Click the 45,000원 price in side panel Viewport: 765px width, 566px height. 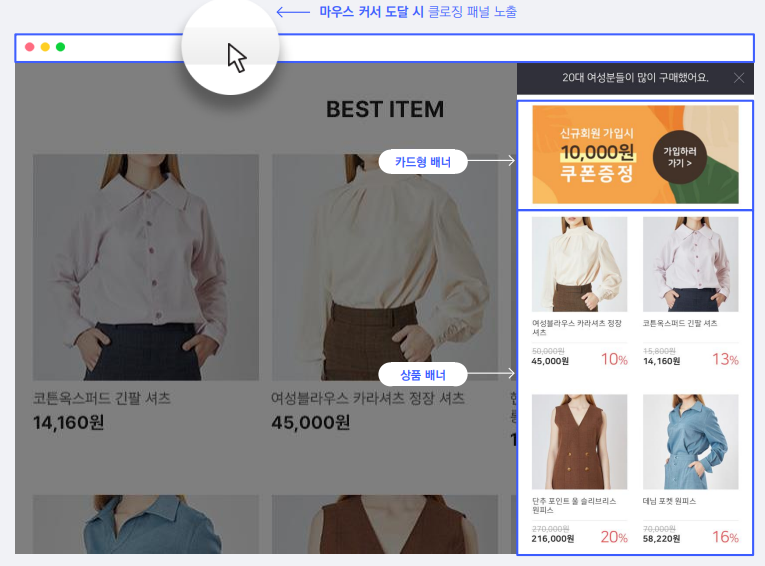(550, 361)
